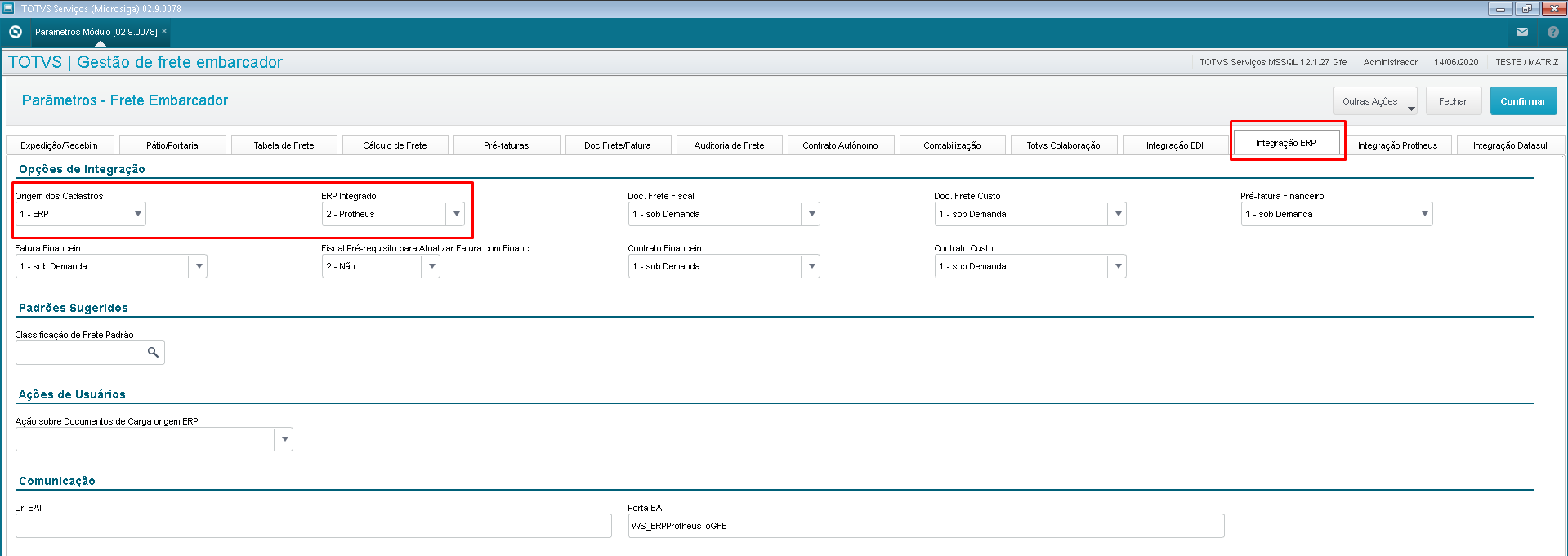Click the Opções de Integração section heading
Viewport: 1568px width, 556px height.
pyautogui.click(x=82, y=169)
